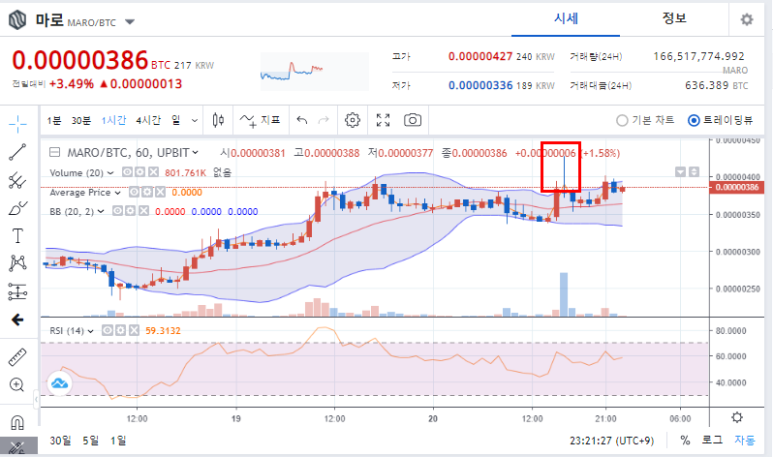773x457 pixels.
Task: Hide the Average Price indicator
Action: (134, 192)
